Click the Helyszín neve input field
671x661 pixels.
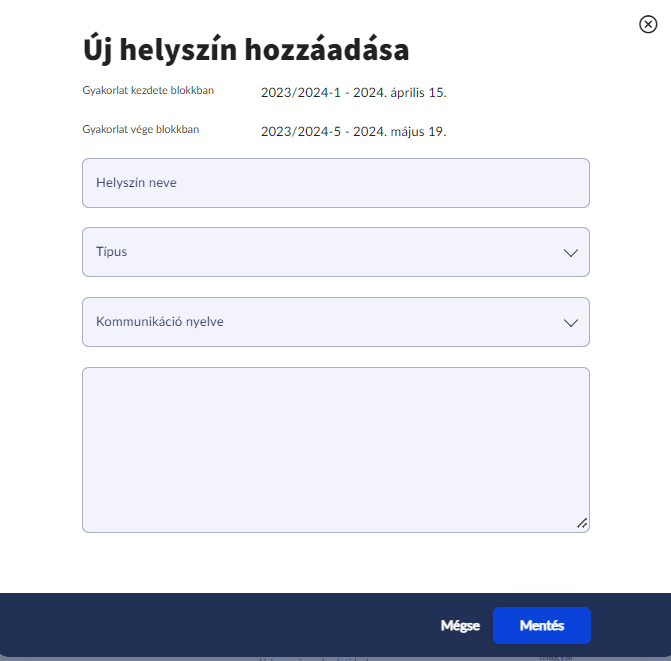(x=335, y=183)
